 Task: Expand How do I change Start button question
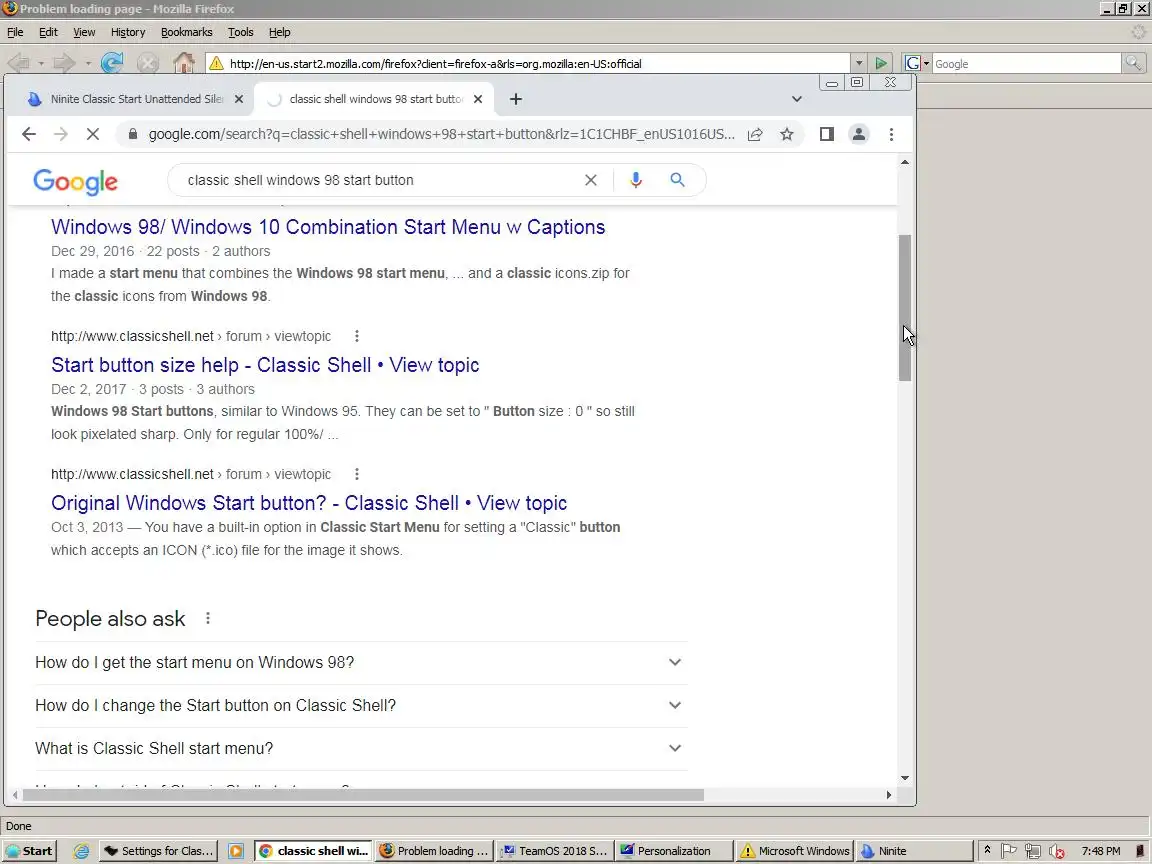click(360, 705)
